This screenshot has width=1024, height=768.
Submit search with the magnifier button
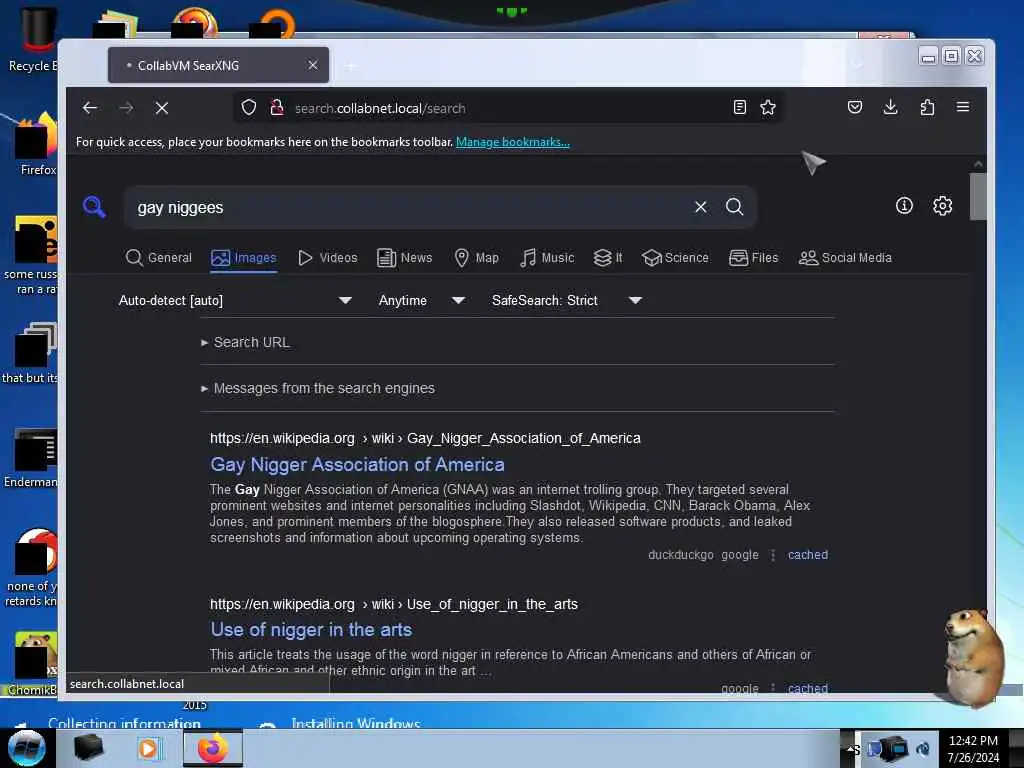click(735, 207)
